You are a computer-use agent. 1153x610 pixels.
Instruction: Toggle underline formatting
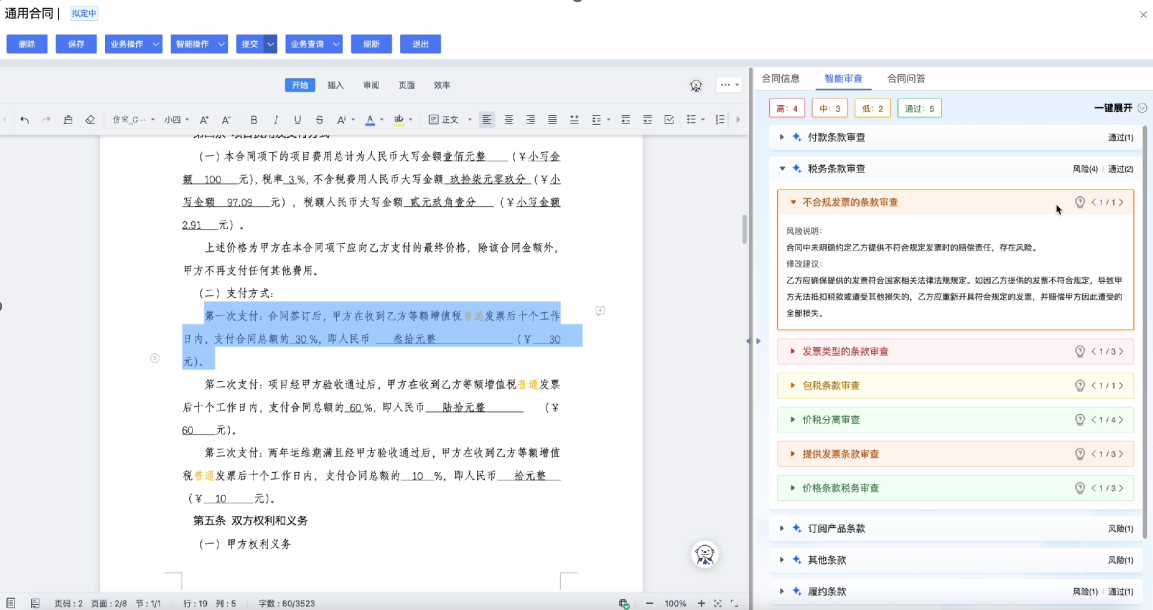click(x=297, y=120)
